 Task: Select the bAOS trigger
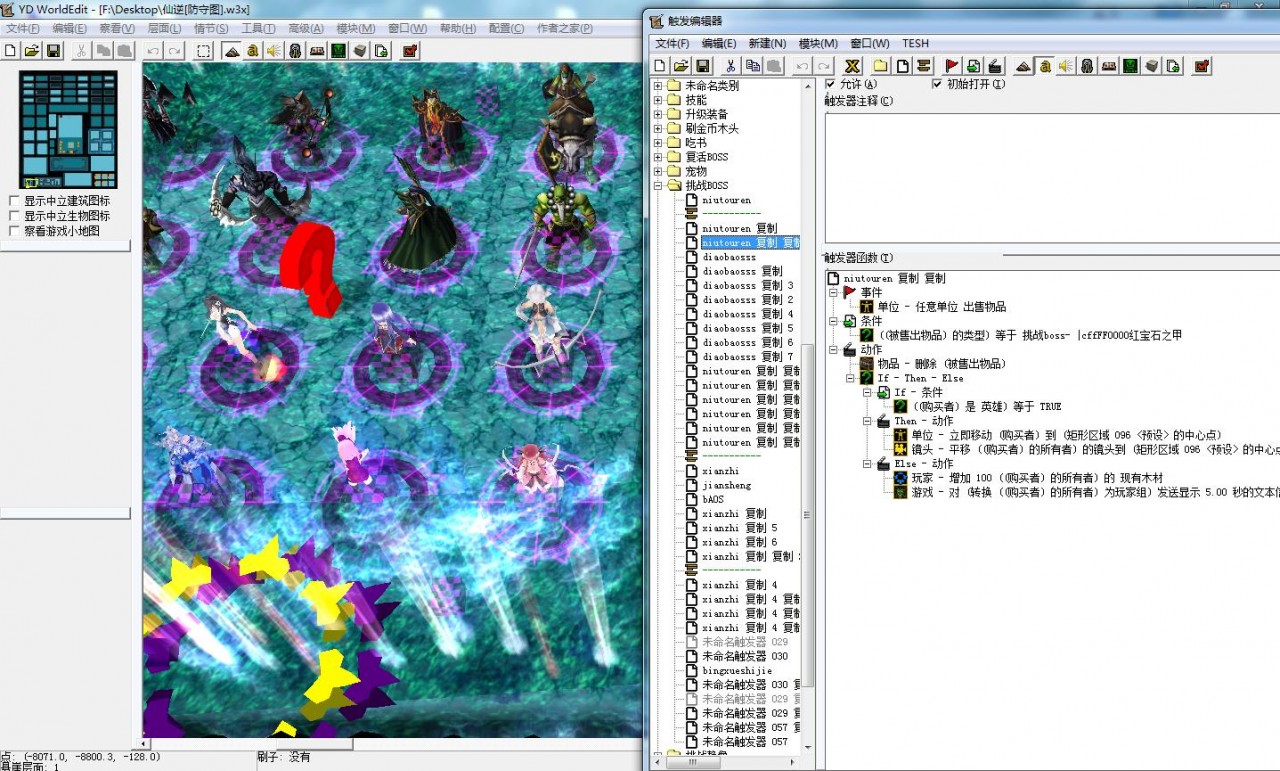coord(713,500)
